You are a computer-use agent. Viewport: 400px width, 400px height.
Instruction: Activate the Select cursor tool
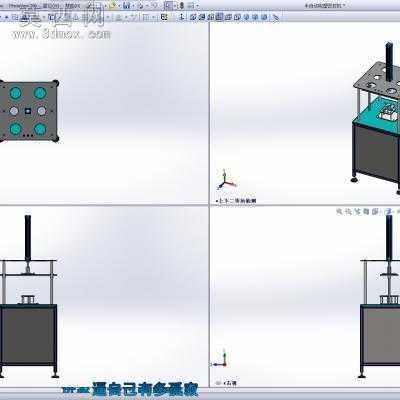(x=168, y=6)
